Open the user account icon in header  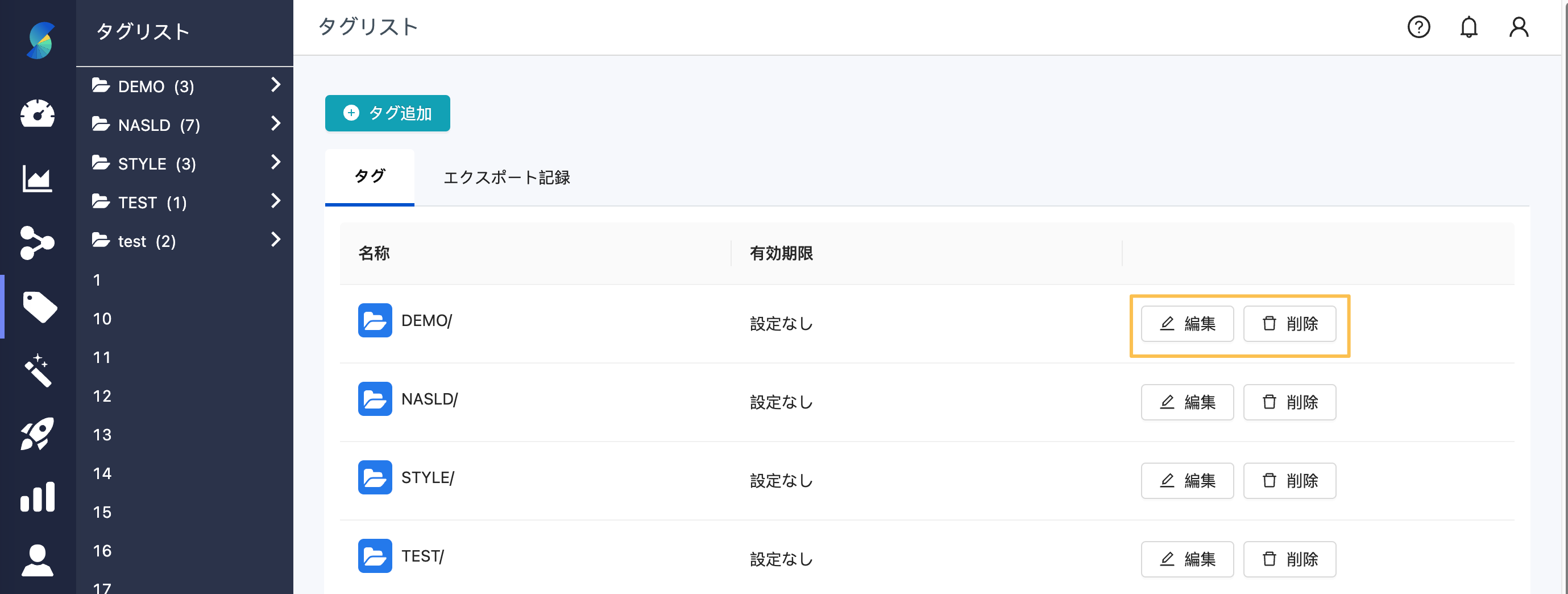pyautogui.click(x=1519, y=27)
